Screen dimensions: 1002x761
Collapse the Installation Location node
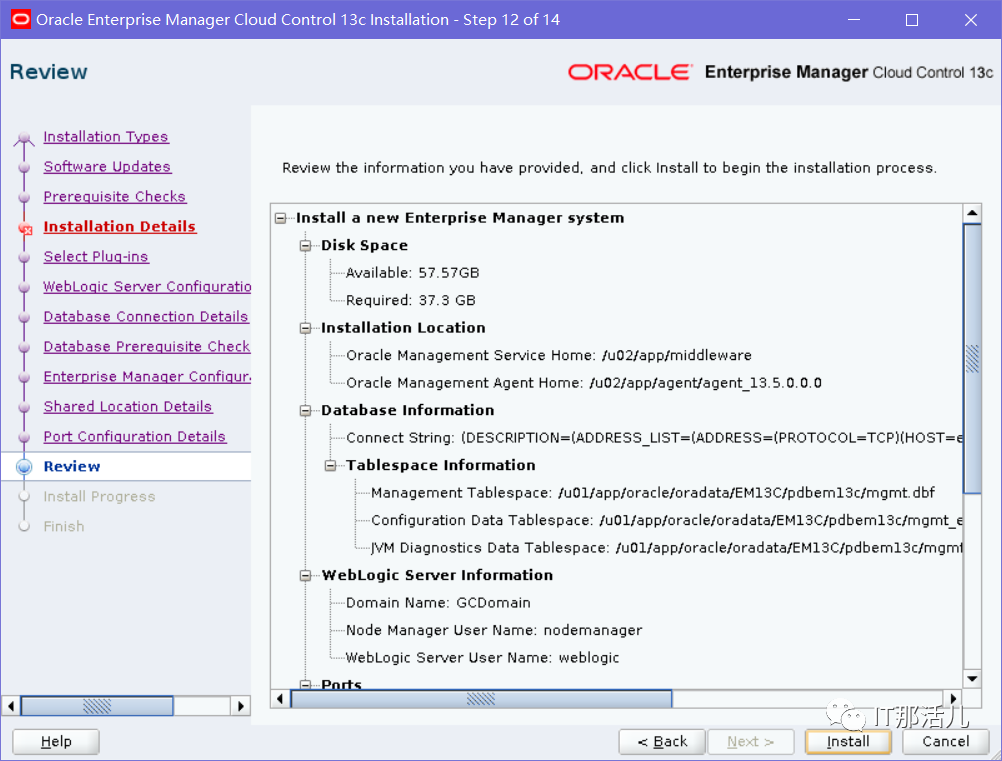(x=305, y=328)
